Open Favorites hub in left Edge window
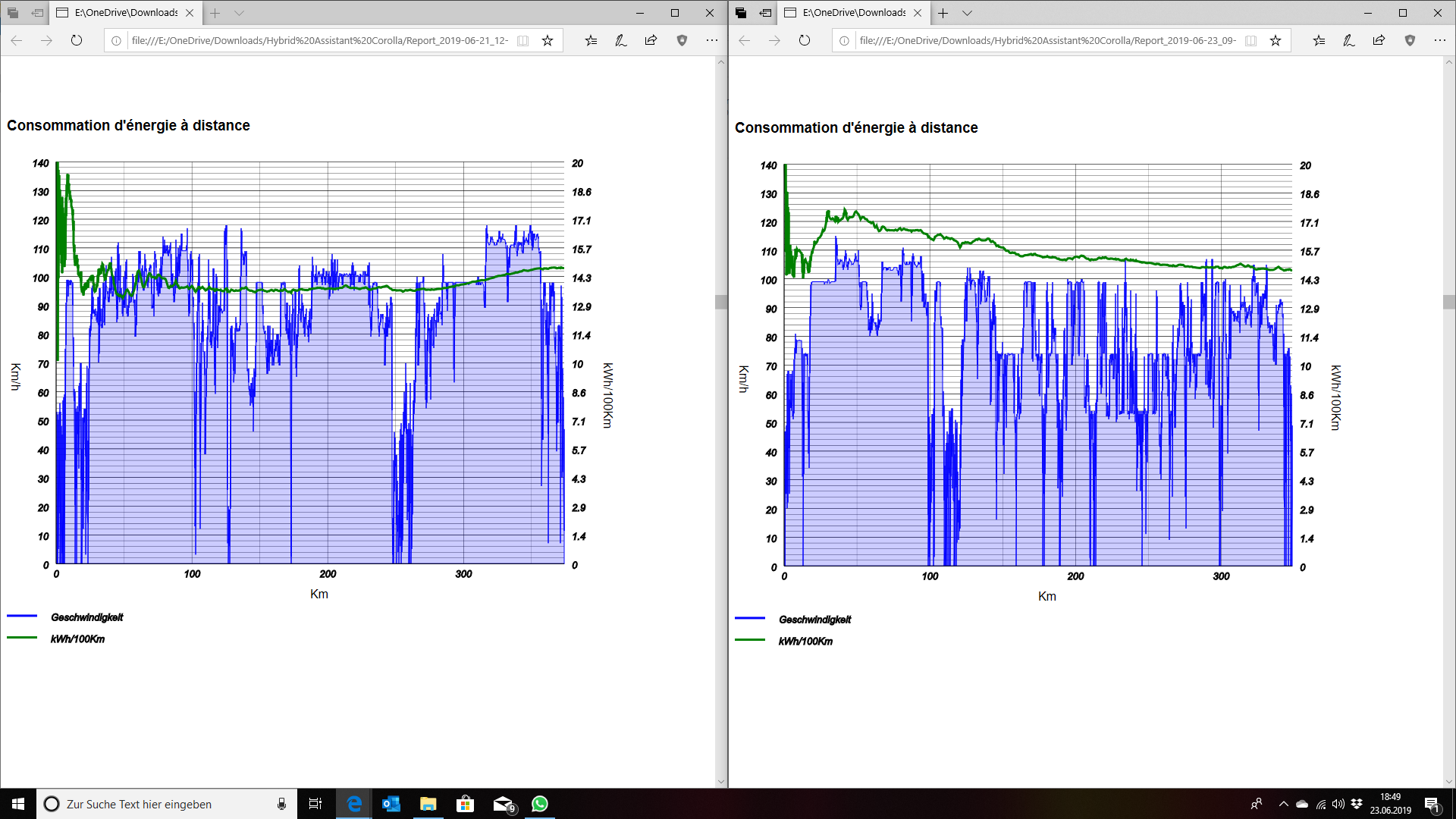This screenshot has width=1456, height=819. tap(591, 41)
